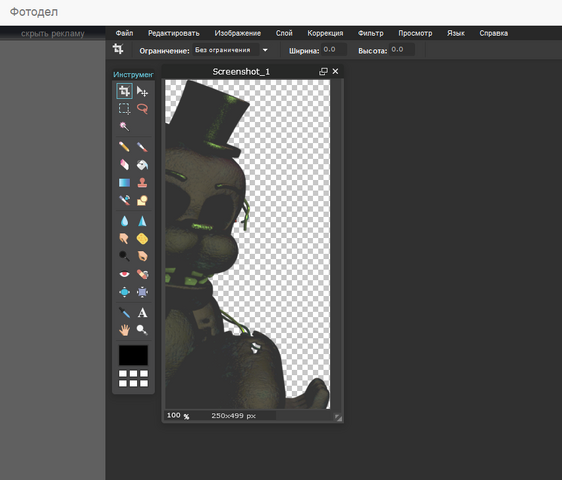Select the Brush tool
The height and width of the screenshot is (480, 562).
coord(142,147)
